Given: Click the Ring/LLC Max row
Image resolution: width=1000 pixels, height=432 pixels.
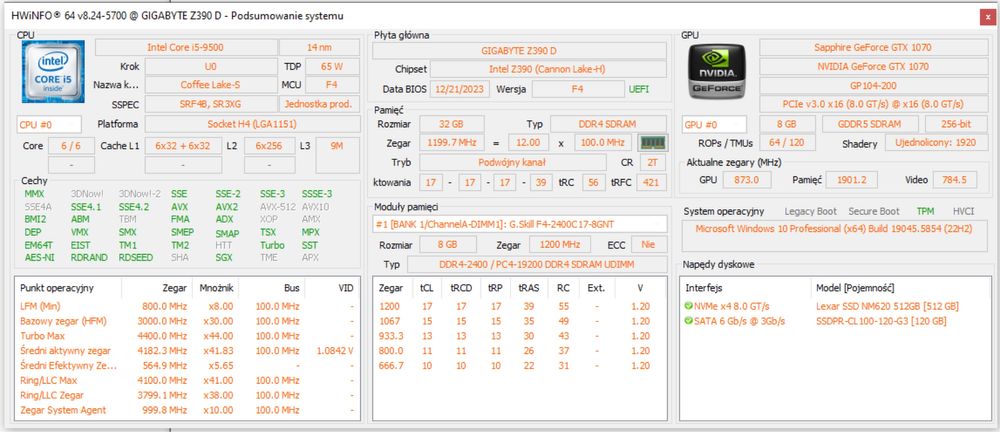Looking at the screenshot, I should click(187, 380).
